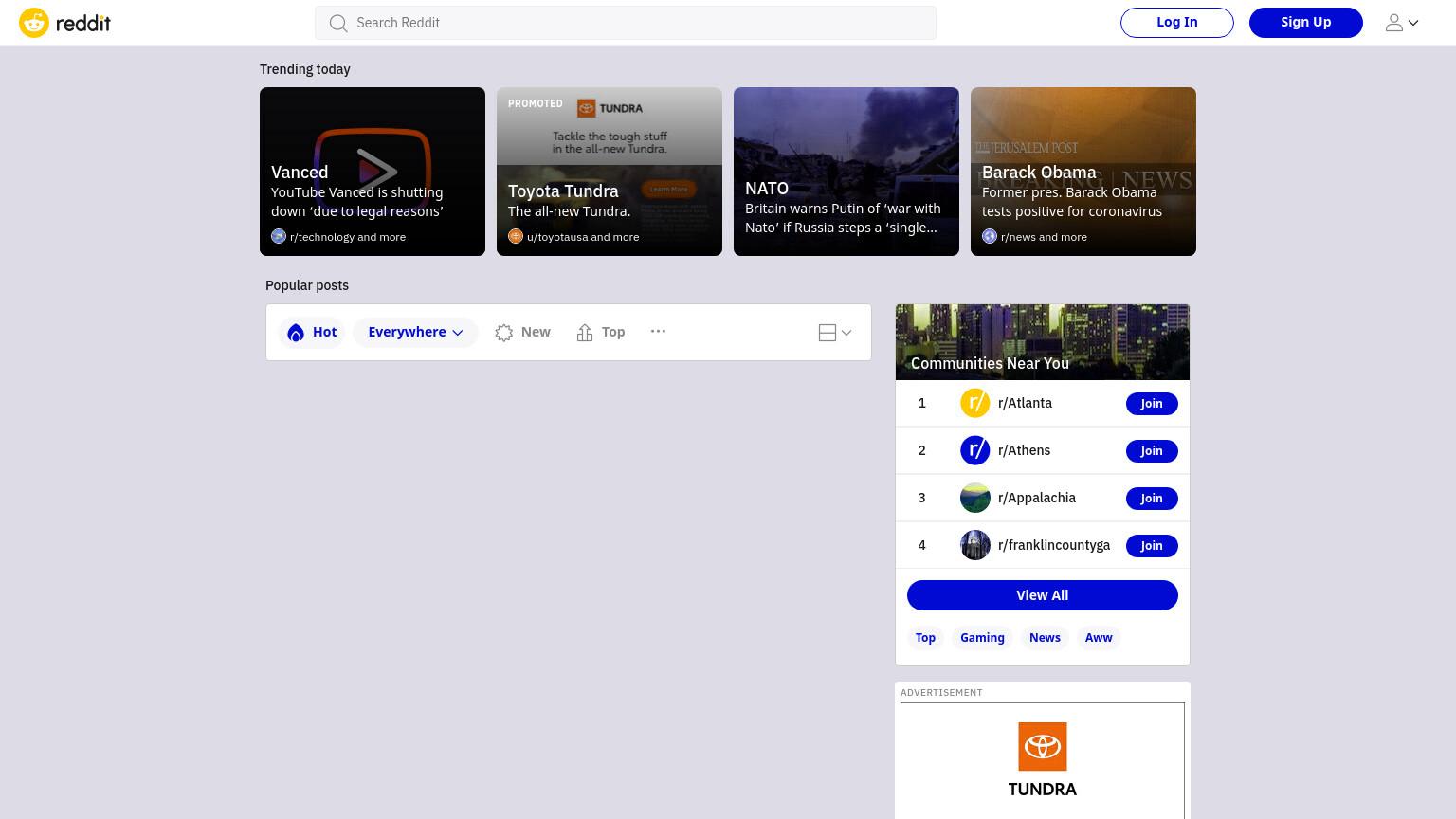Select the Top sort tab

(601, 332)
